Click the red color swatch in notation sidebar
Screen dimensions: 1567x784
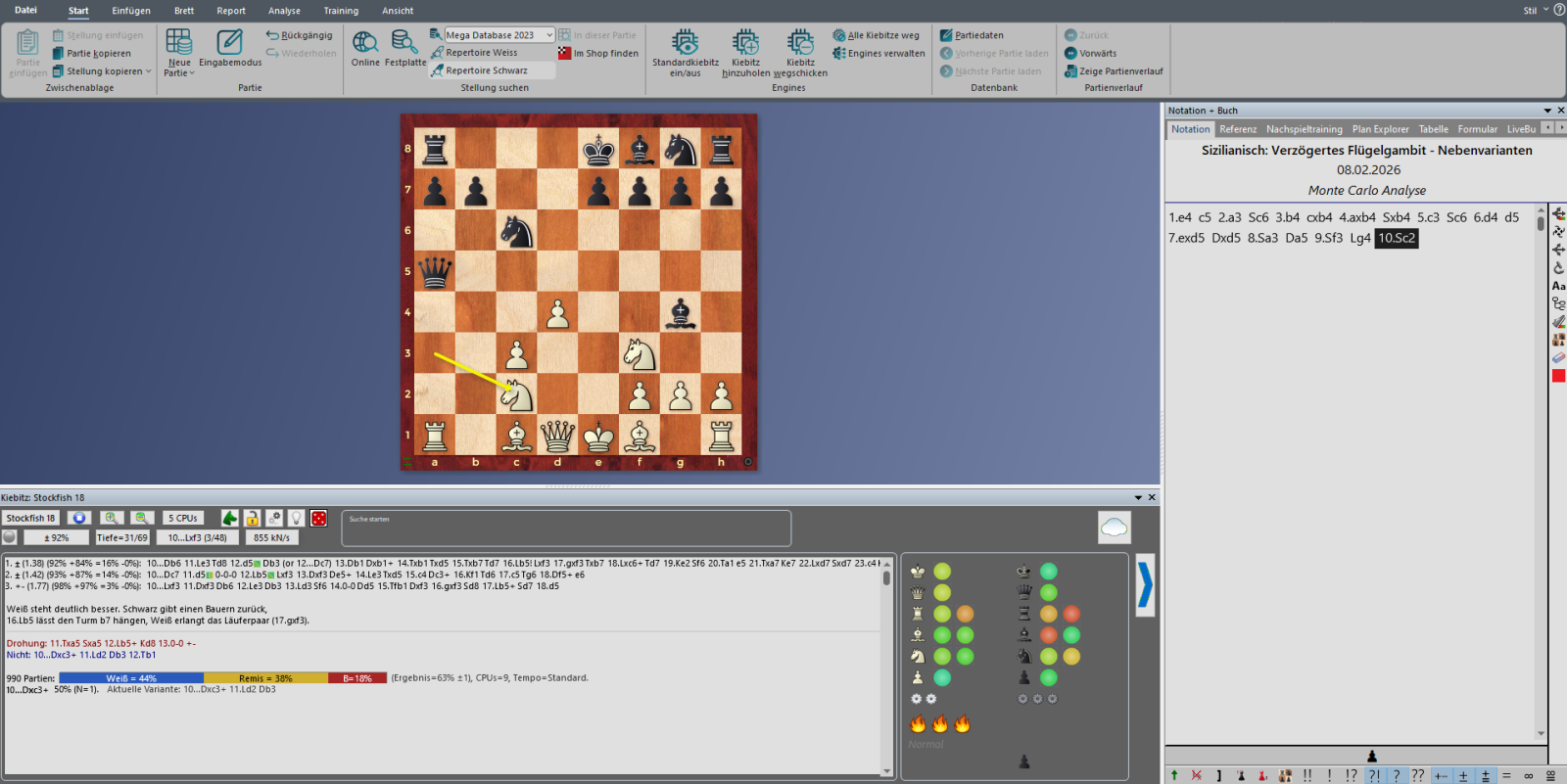[x=1558, y=376]
